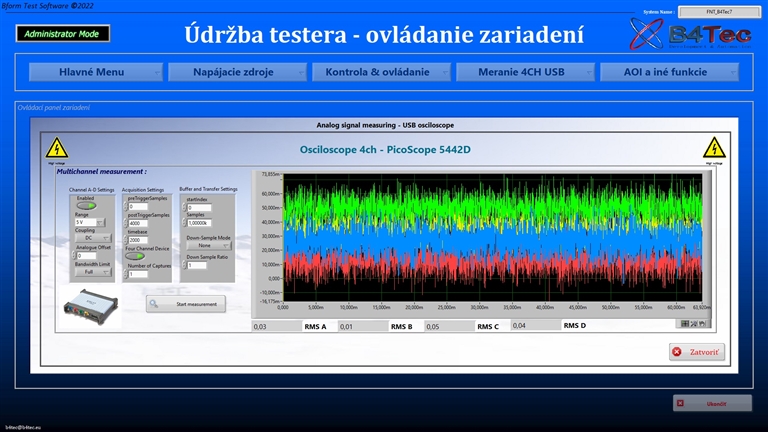768x432 pixels.
Task: Click the Samples stepper arrows
Action: tap(184, 223)
